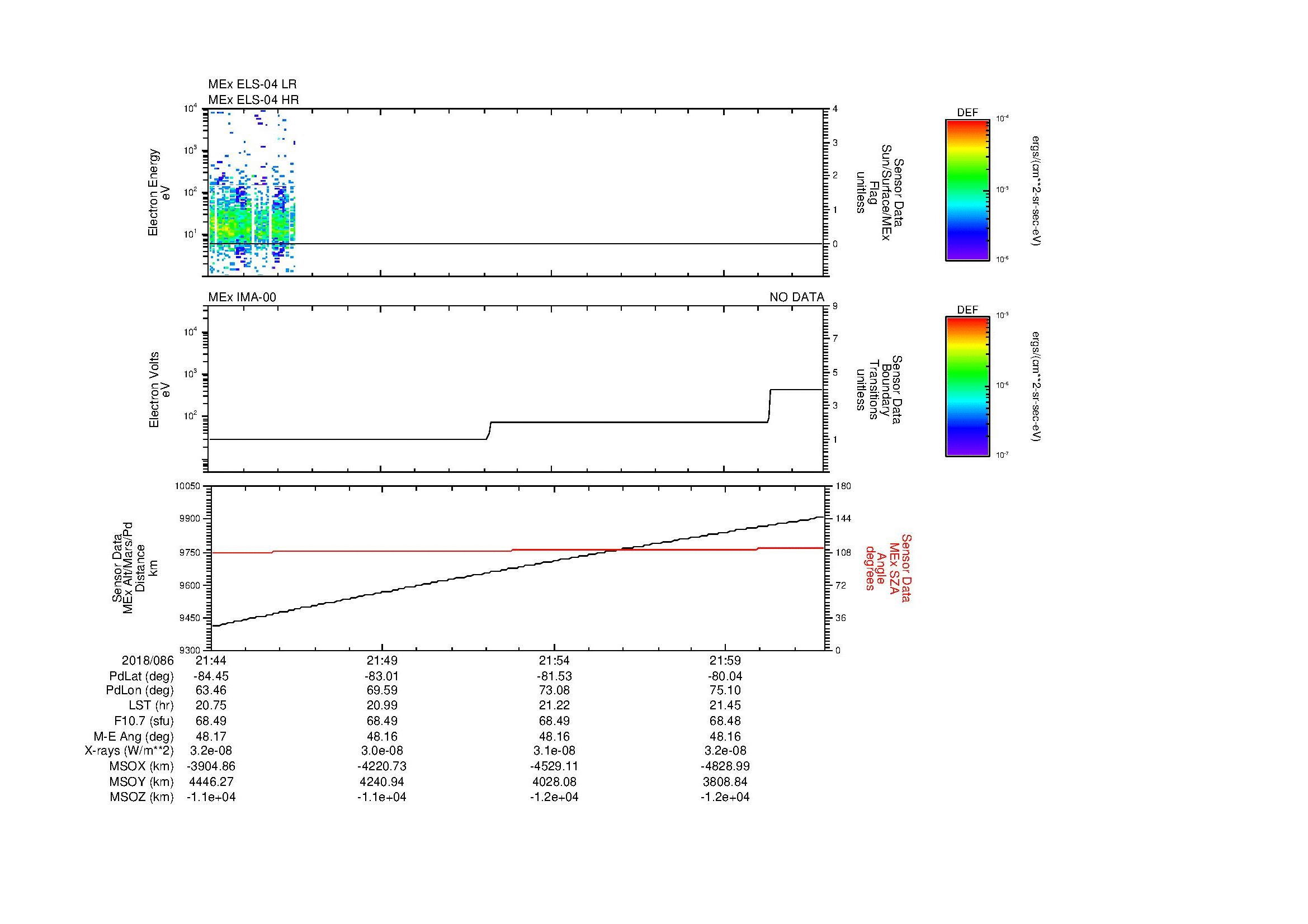
Task: Click the LST value '20.75'
Action: click(211, 705)
